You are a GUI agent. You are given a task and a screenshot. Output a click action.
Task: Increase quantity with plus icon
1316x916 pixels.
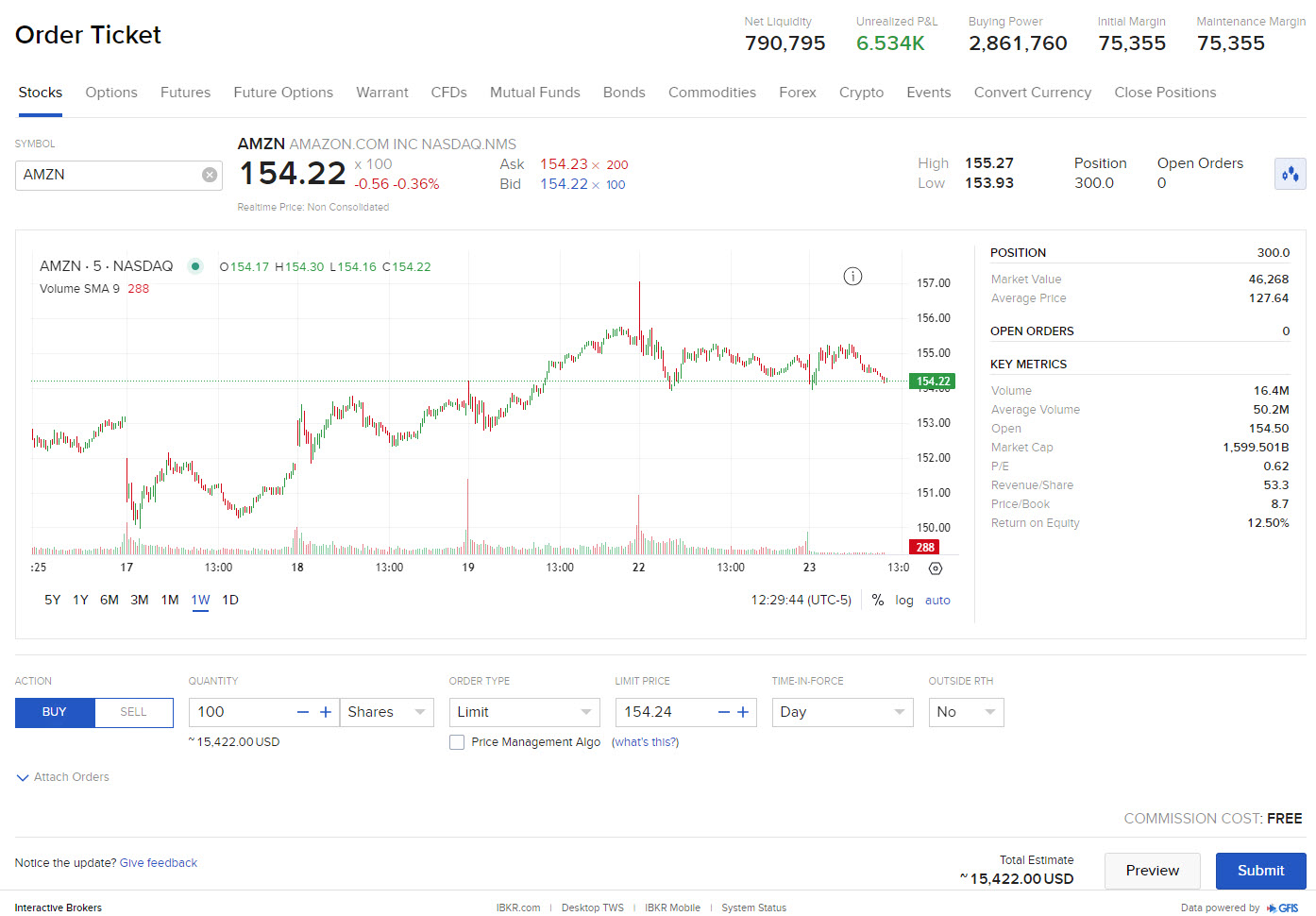coord(326,712)
